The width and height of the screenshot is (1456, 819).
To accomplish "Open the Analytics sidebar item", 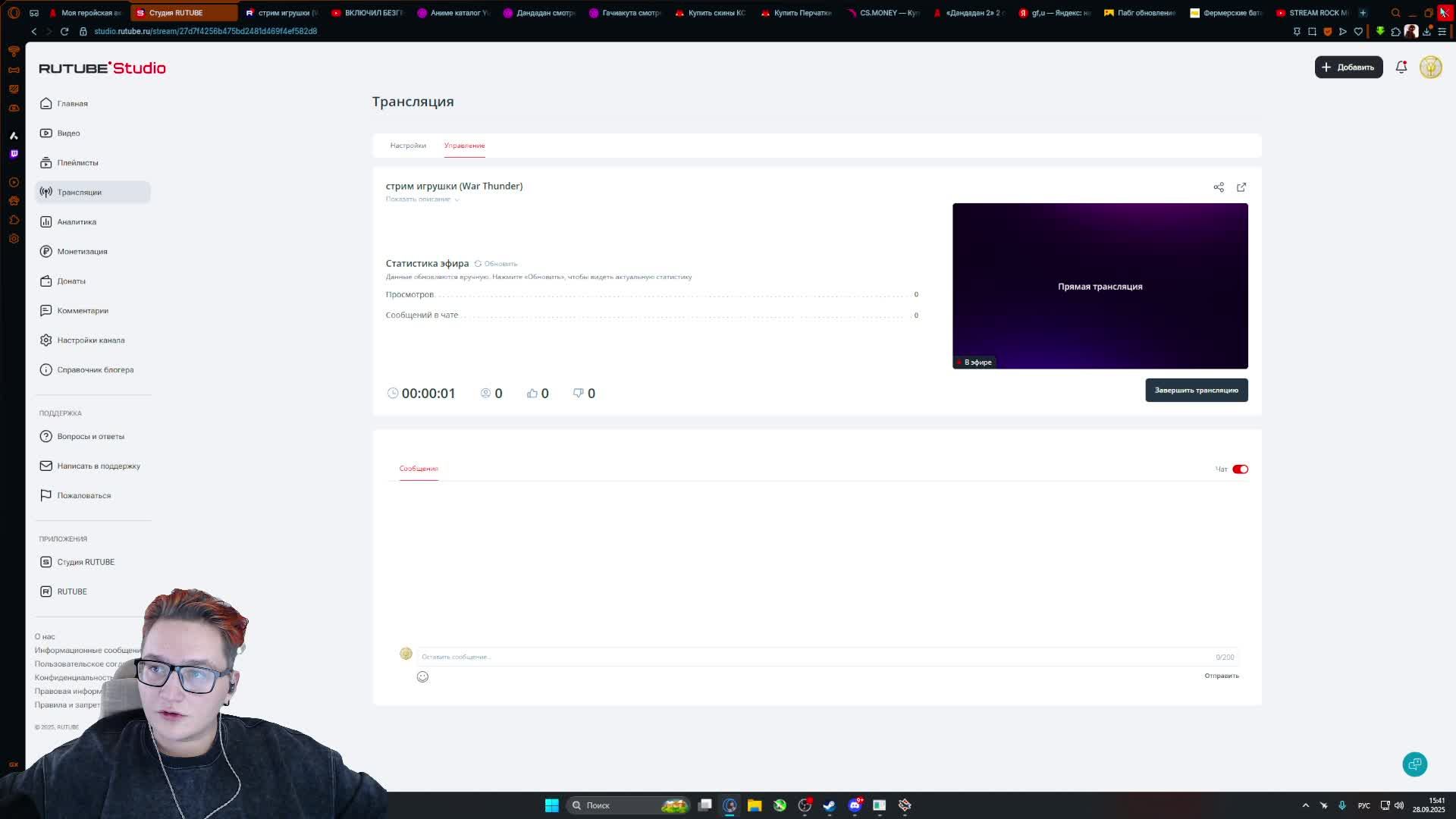I will click(77, 222).
